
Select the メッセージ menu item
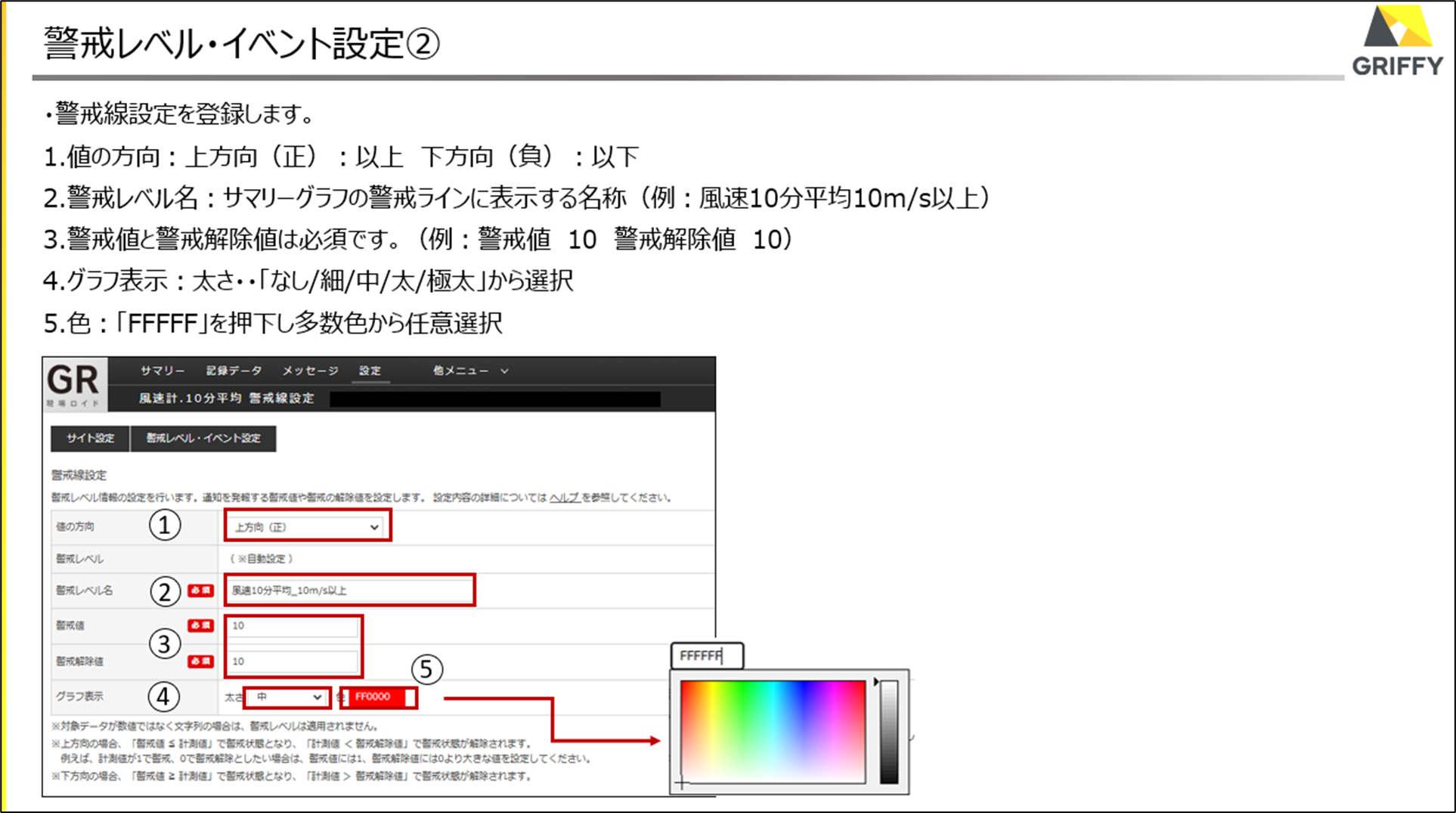[310, 371]
